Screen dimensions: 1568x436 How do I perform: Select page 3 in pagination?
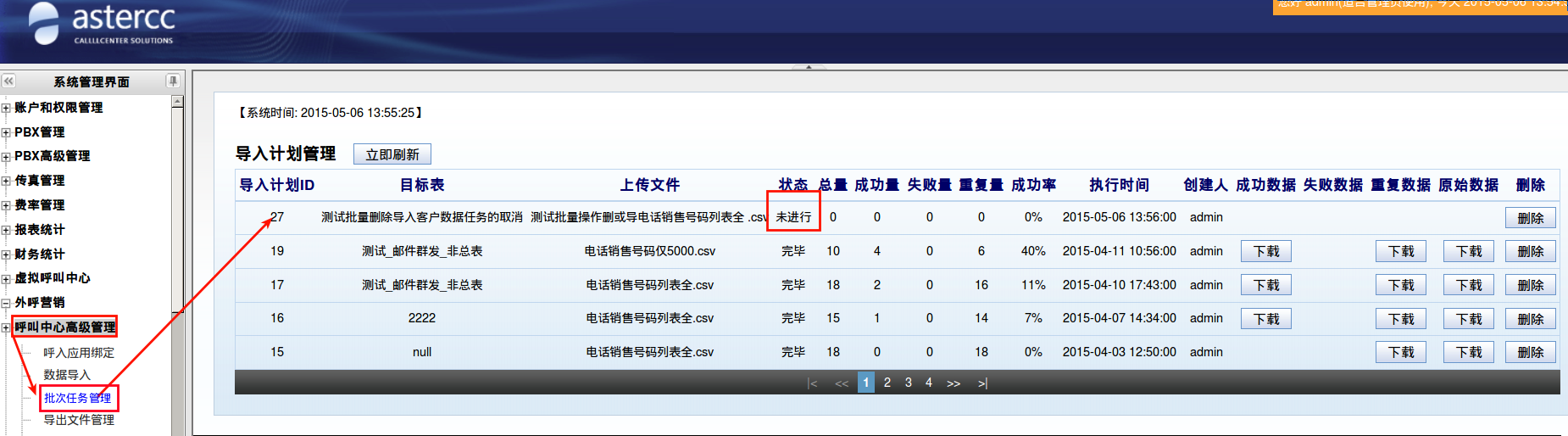point(908,383)
